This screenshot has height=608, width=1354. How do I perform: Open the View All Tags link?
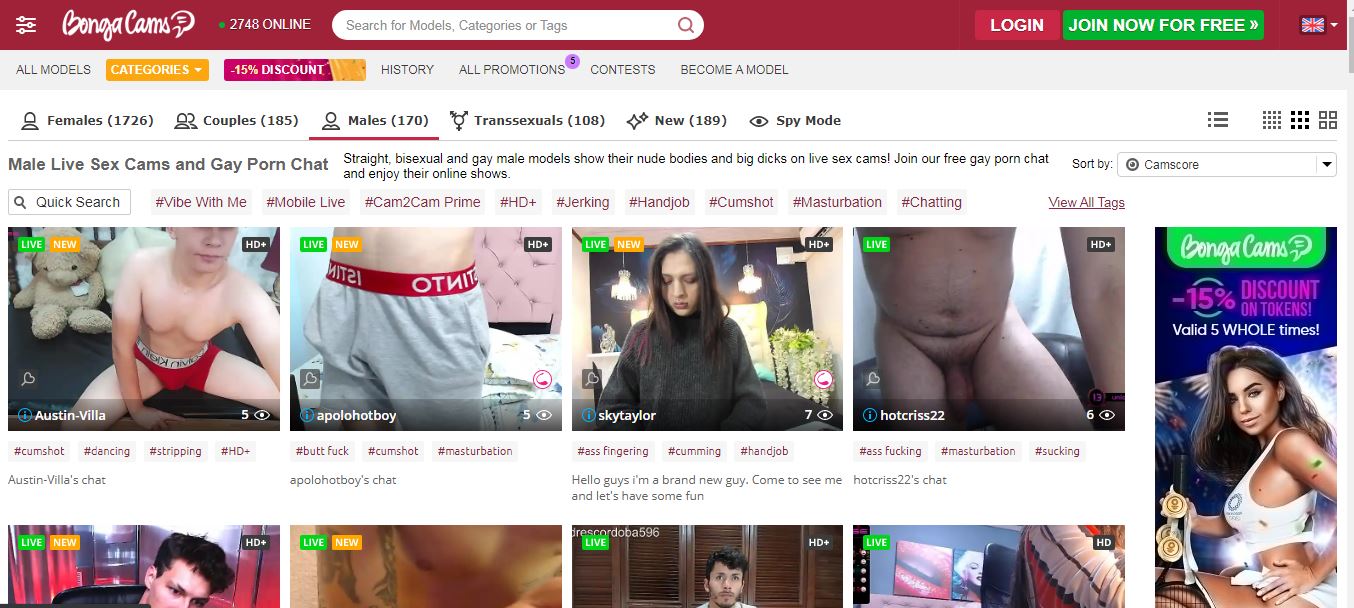point(1086,202)
